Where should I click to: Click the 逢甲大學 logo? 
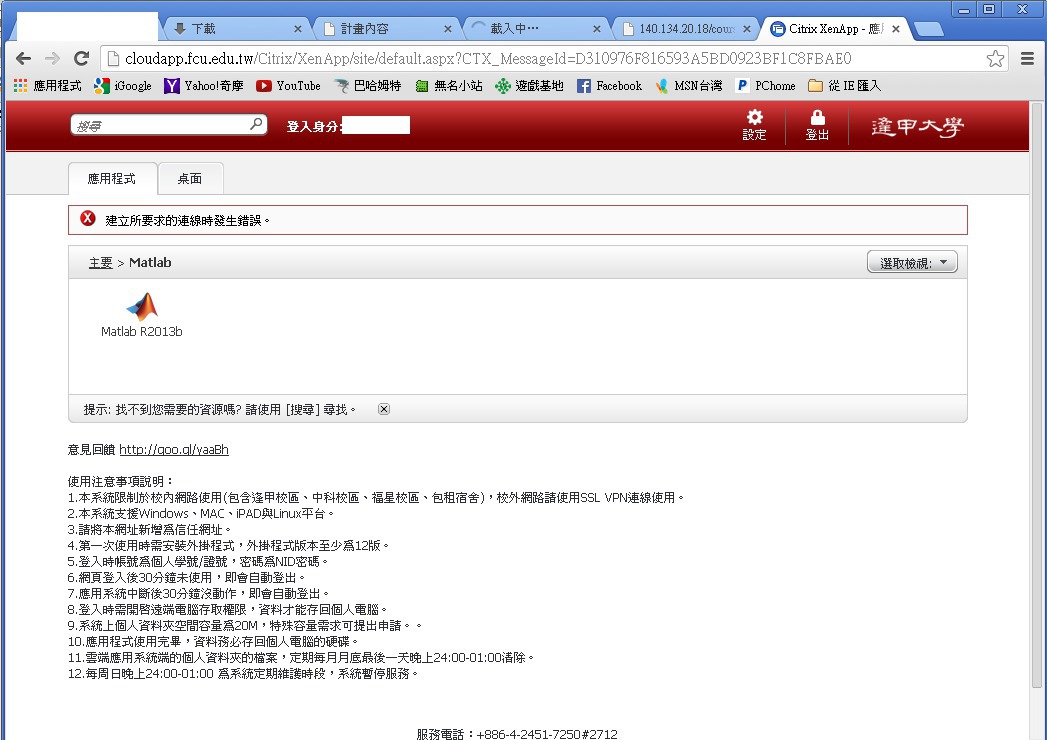click(x=917, y=126)
